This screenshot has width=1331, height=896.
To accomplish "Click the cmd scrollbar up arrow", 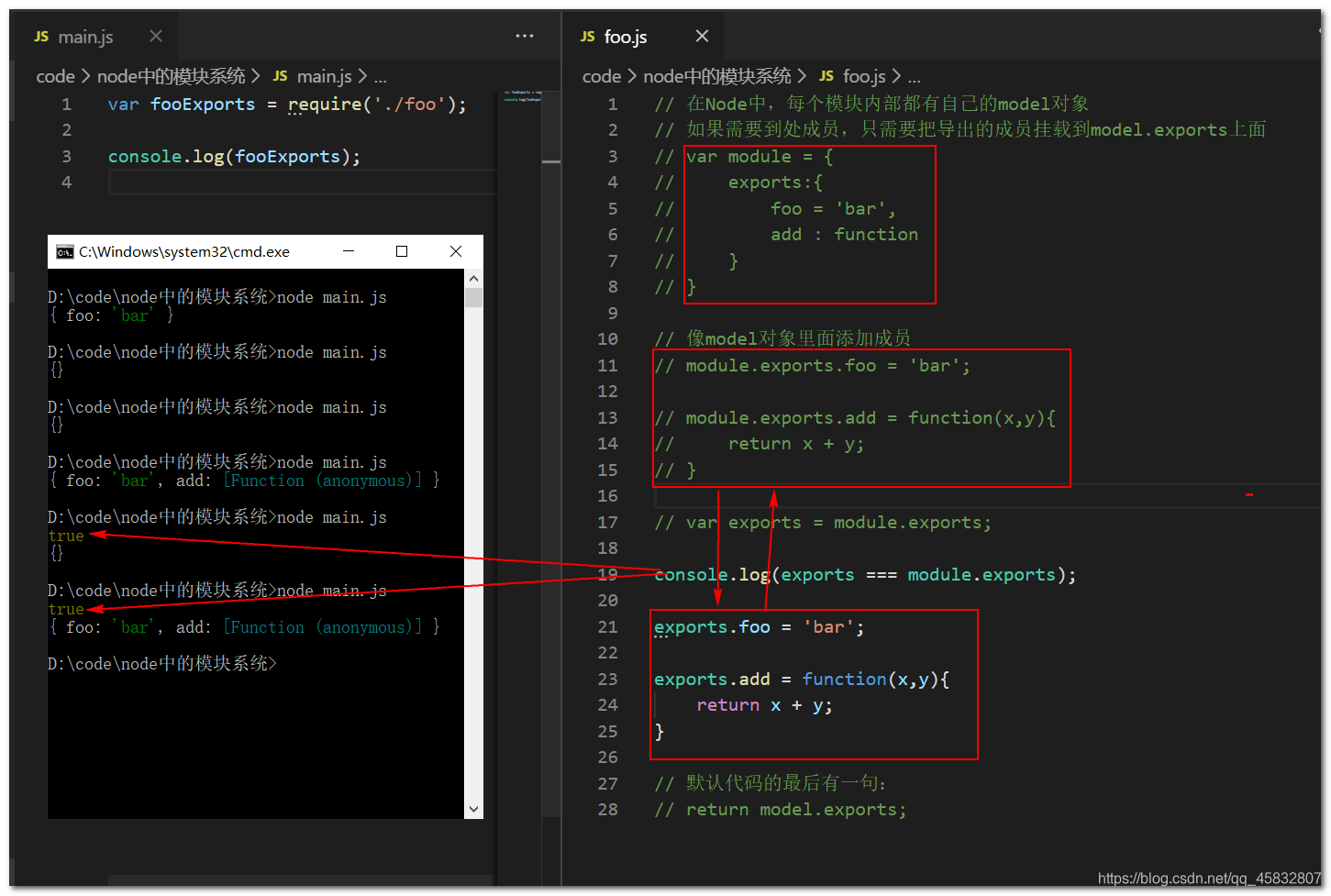I will click(473, 278).
